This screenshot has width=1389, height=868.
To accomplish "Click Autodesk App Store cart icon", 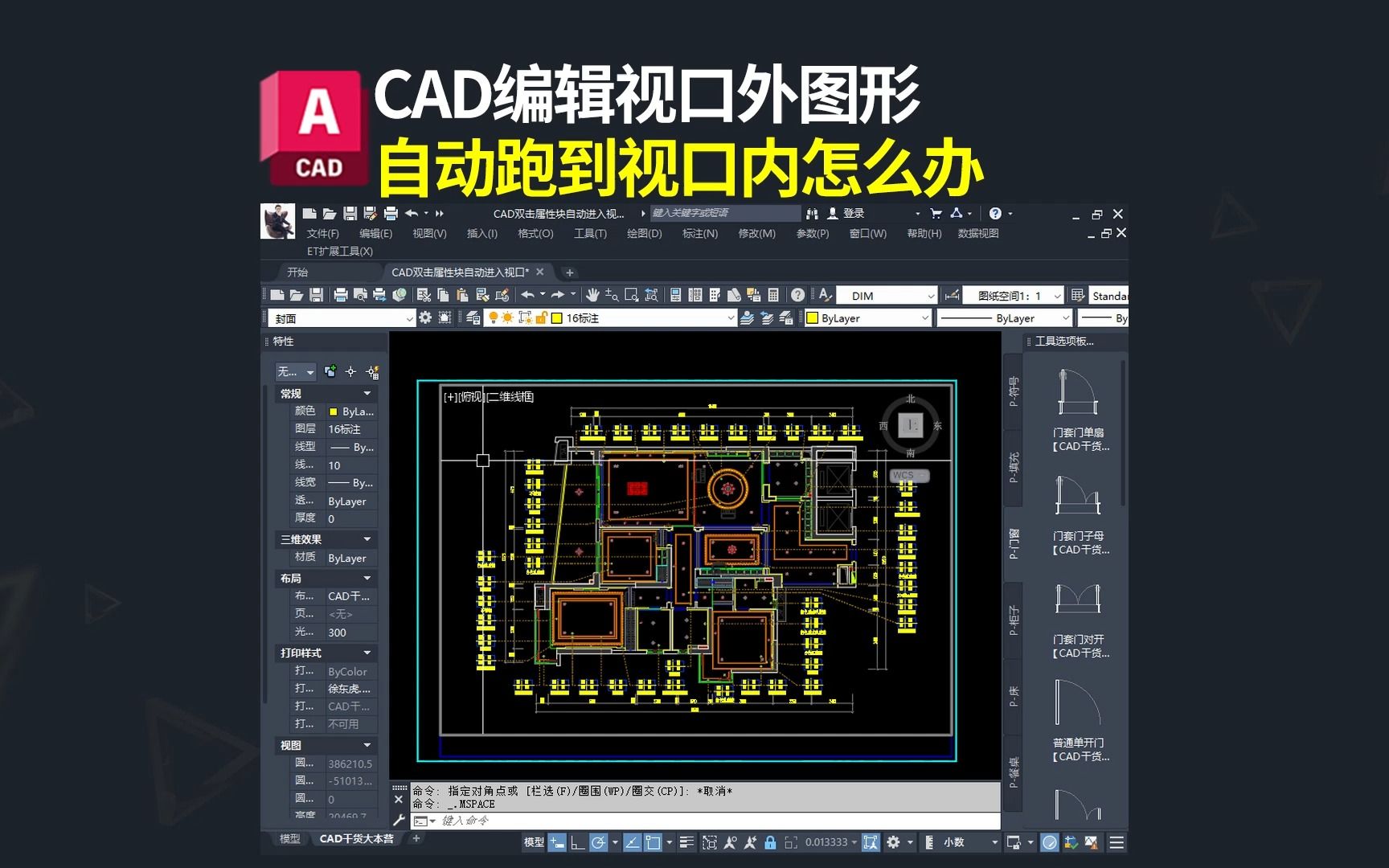I will 936,214.
